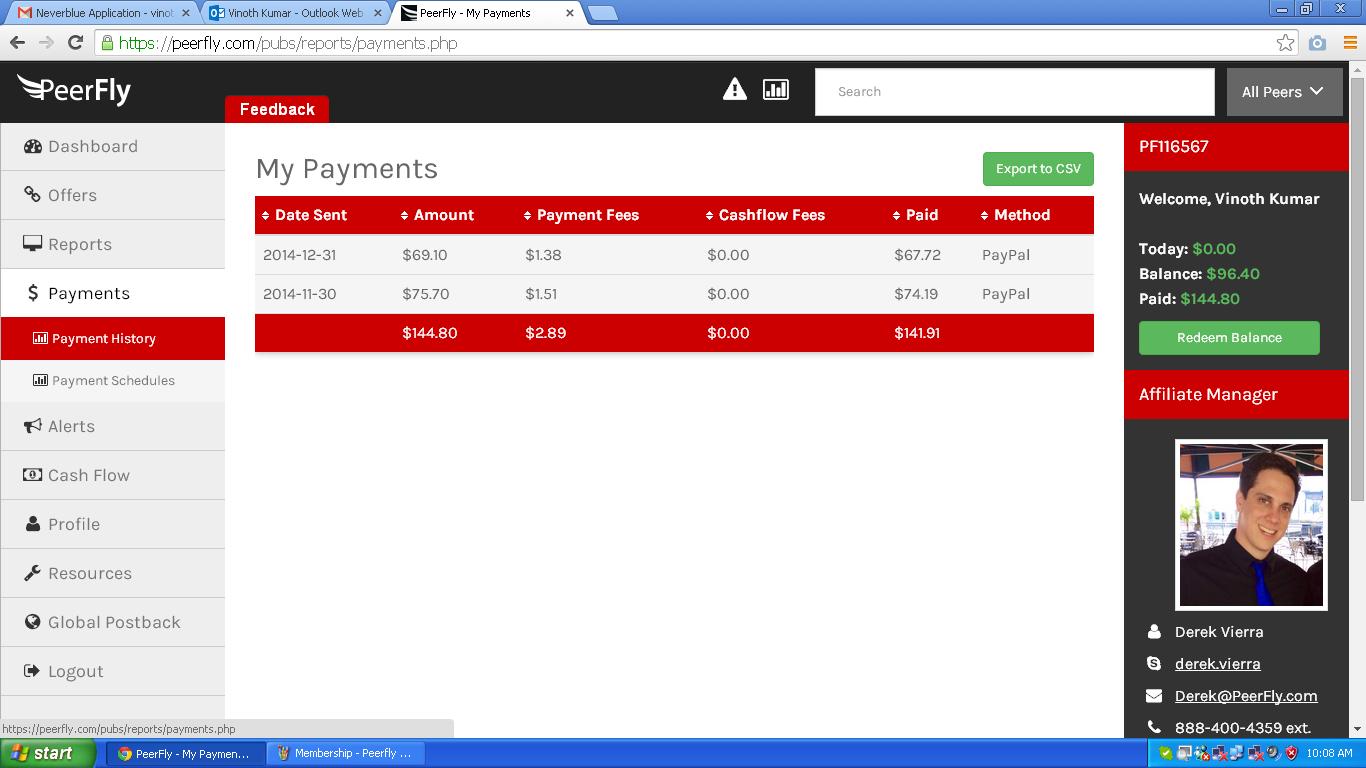This screenshot has height=768, width=1366.
Task: Go to Cash Flow menu item
Action: pyautogui.click(x=88, y=475)
